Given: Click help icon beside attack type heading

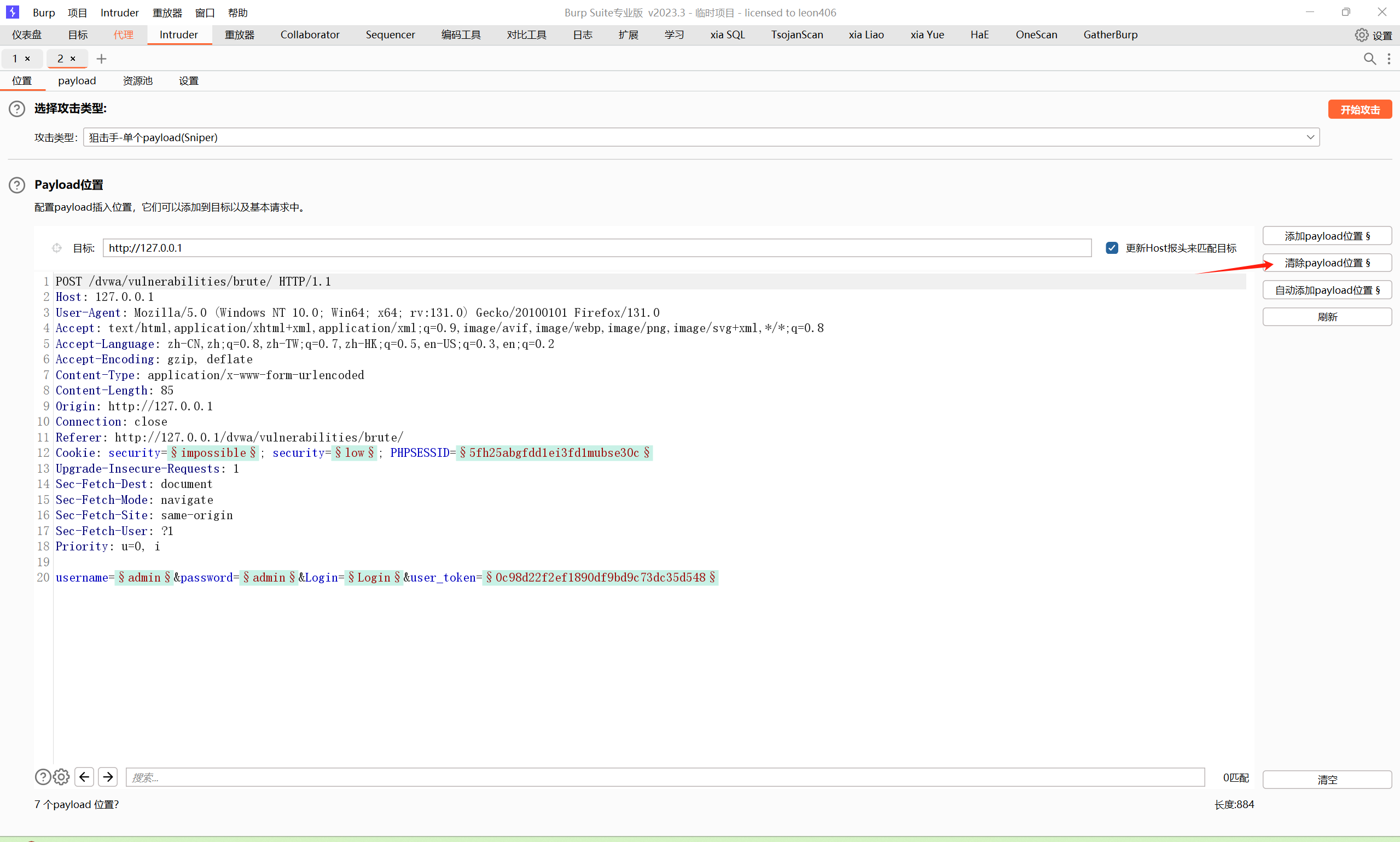Looking at the screenshot, I should pyautogui.click(x=17, y=109).
